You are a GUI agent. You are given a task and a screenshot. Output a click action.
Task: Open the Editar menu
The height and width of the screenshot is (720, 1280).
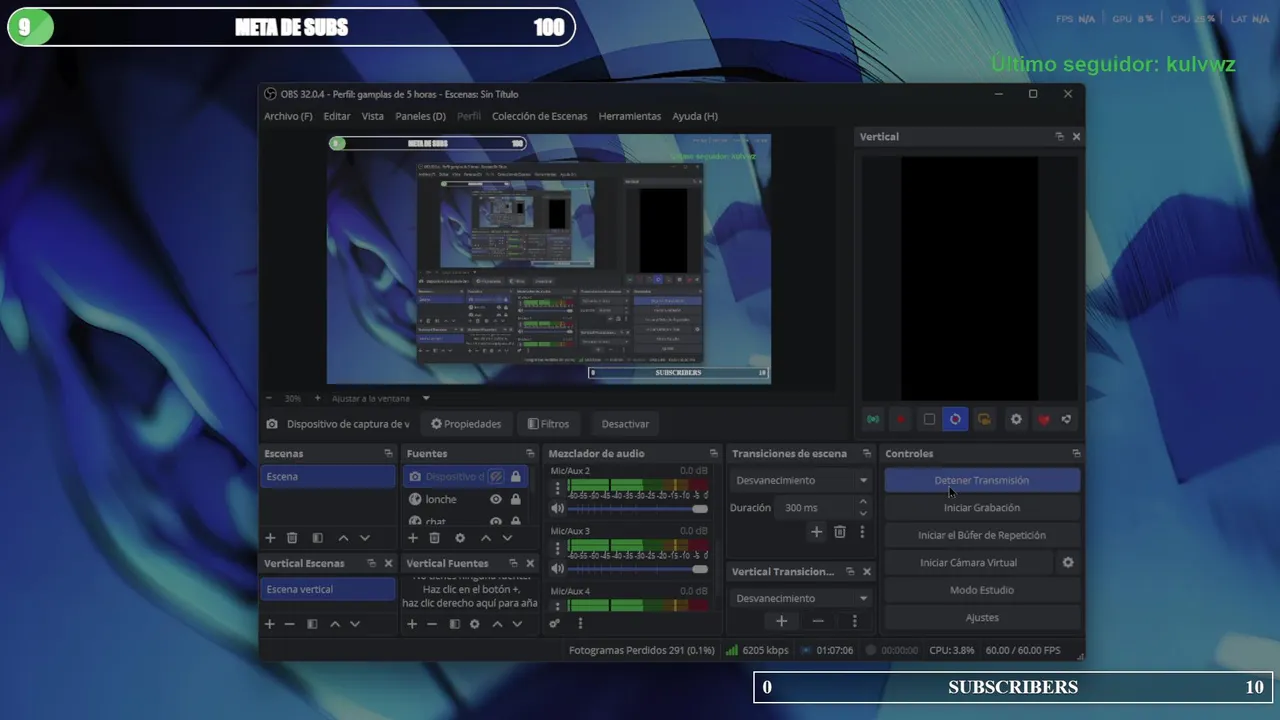[337, 116]
